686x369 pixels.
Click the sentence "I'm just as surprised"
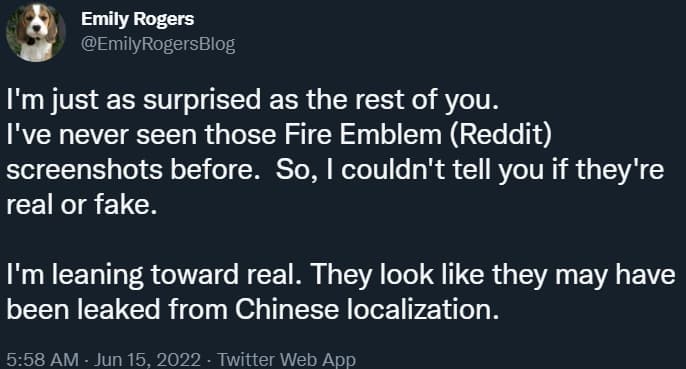coord(134,101)
